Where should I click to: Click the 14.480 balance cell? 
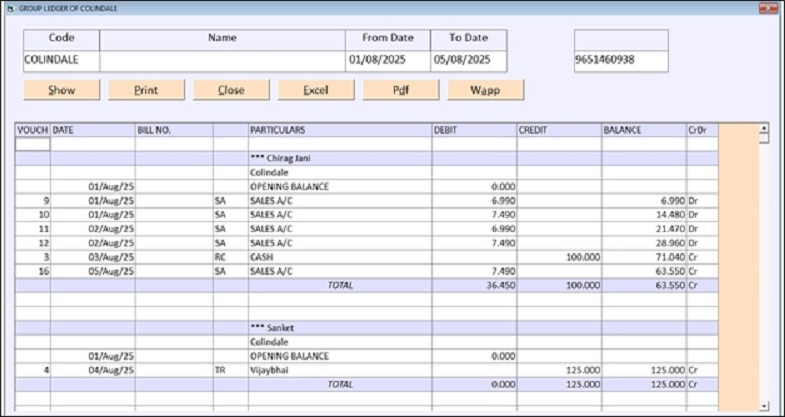click(x=644, y=215)
